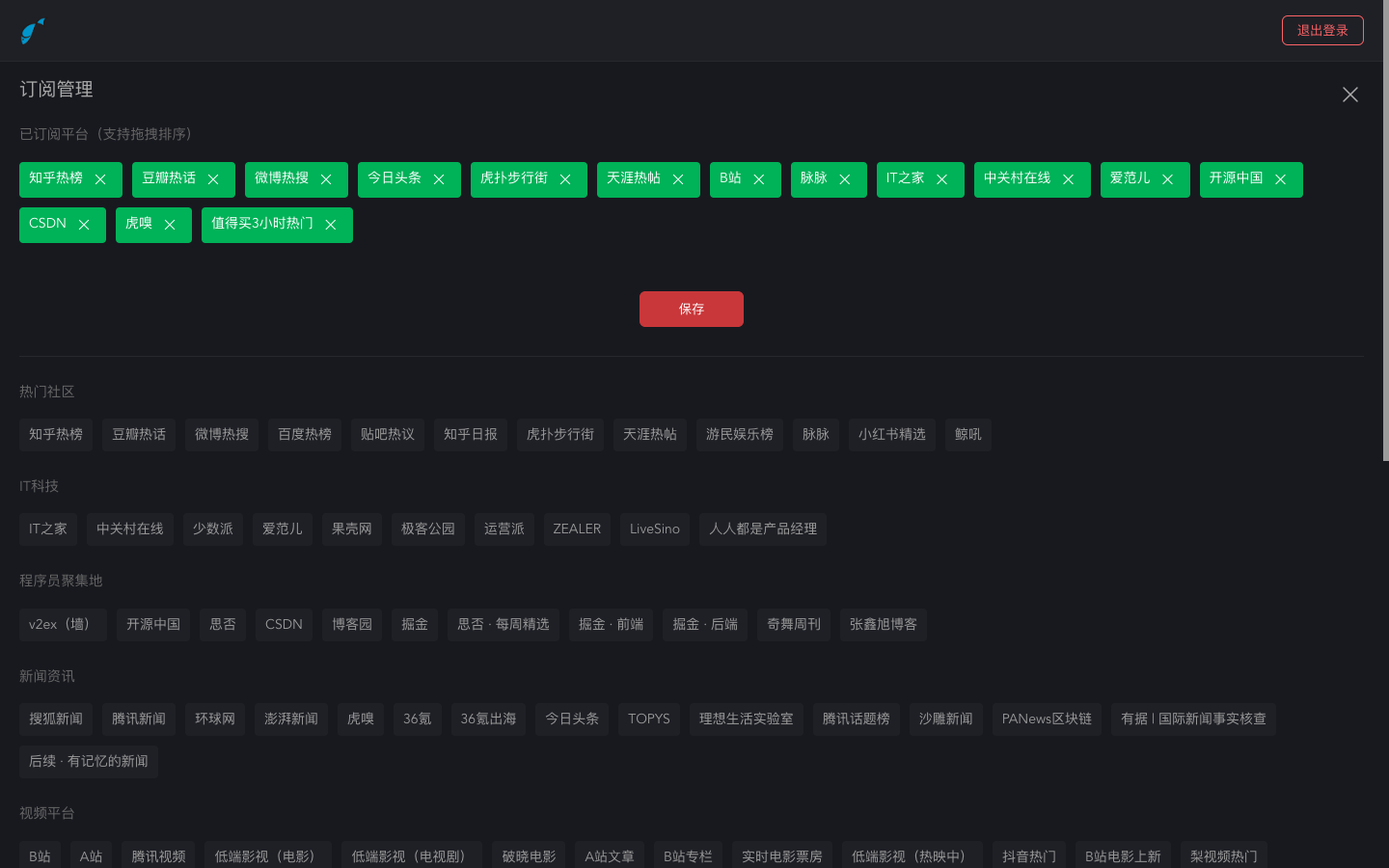
Task: Add 腾讯视频 from 视频平台
Action: [158, 856]
